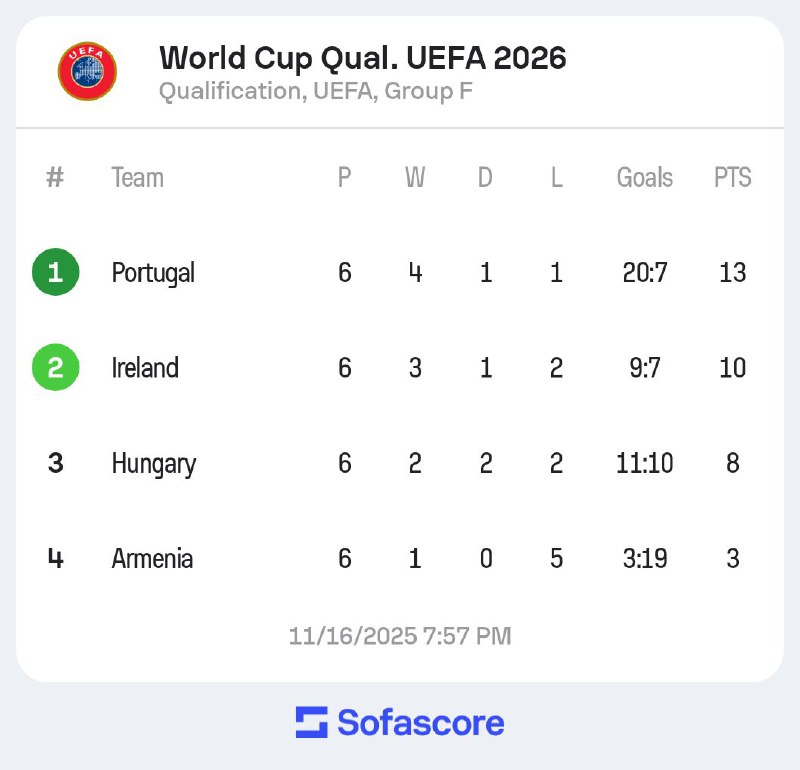Click the D draws column header
Image resolution: width=800 pixels, height=770 pixels.
click(485, 178)
